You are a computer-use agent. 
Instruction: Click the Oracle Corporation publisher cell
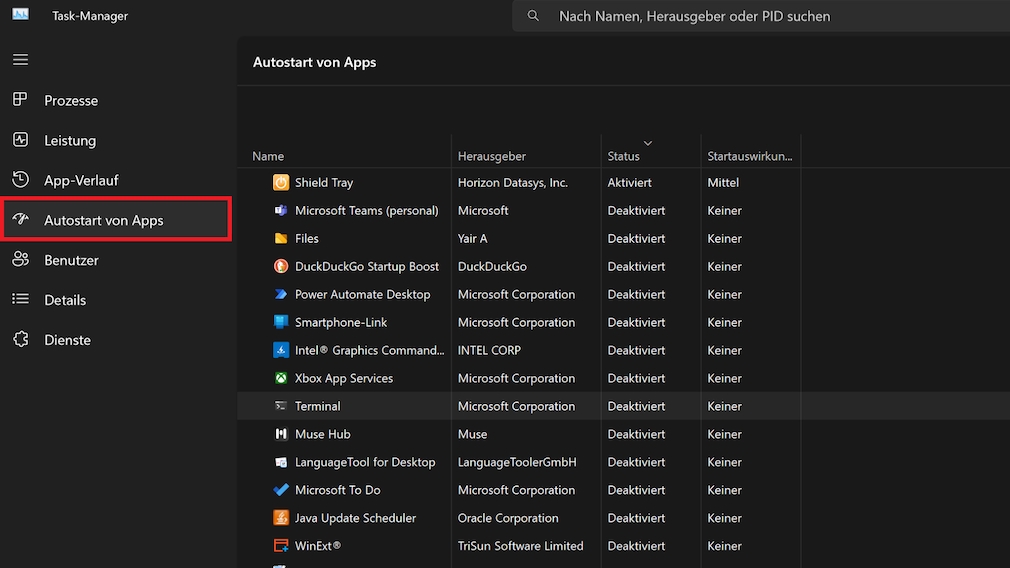coord(508,518)
